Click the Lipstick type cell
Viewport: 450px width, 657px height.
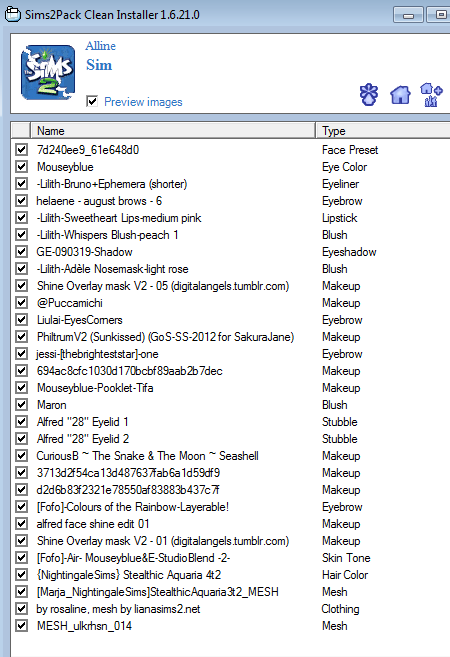tap(339, 217)
